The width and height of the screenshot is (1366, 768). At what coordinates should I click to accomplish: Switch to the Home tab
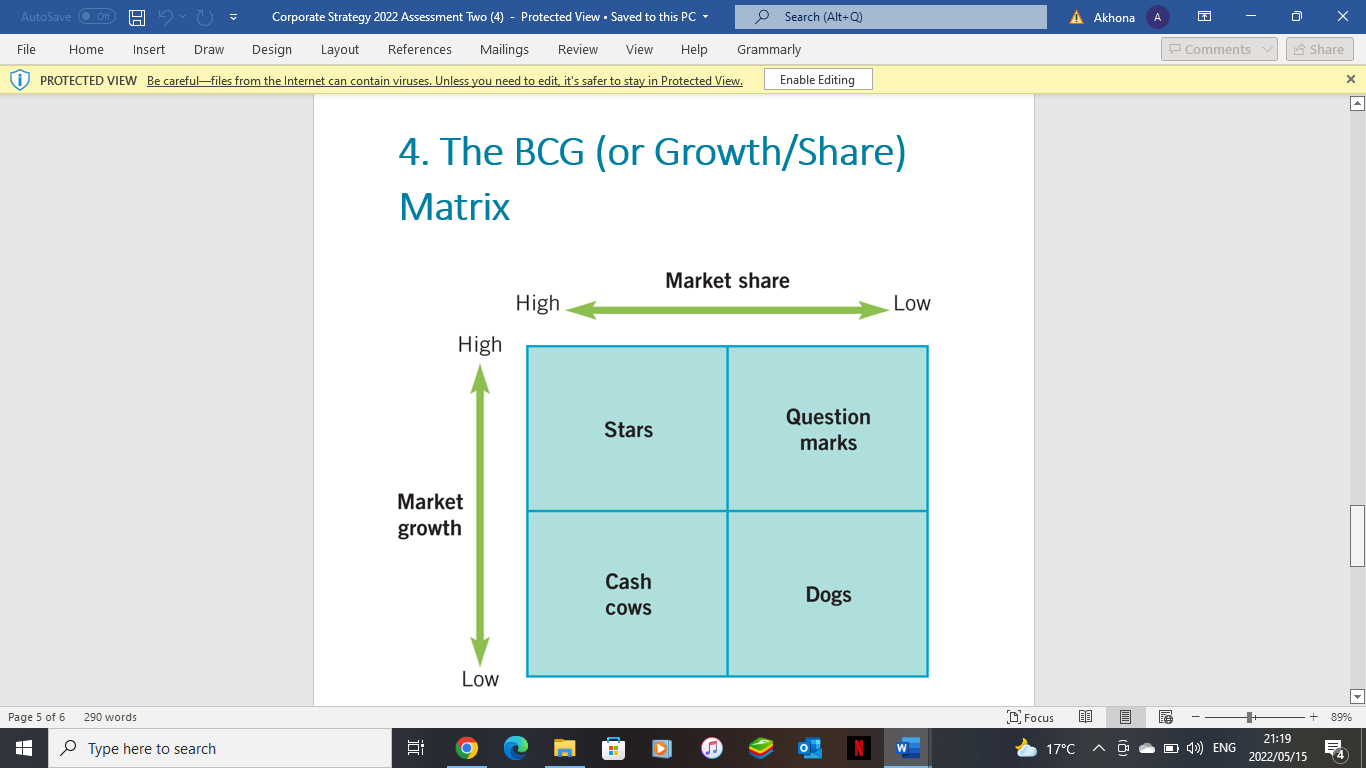click(86, 49)
